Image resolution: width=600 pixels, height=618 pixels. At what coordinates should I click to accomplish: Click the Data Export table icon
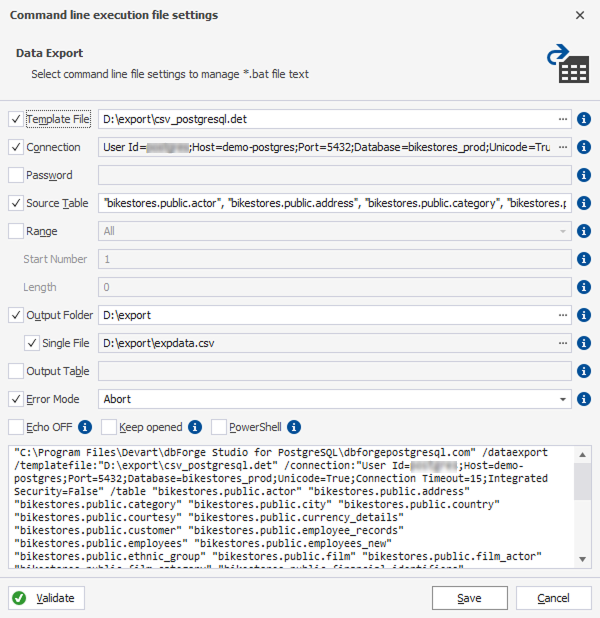pos(568,64)
